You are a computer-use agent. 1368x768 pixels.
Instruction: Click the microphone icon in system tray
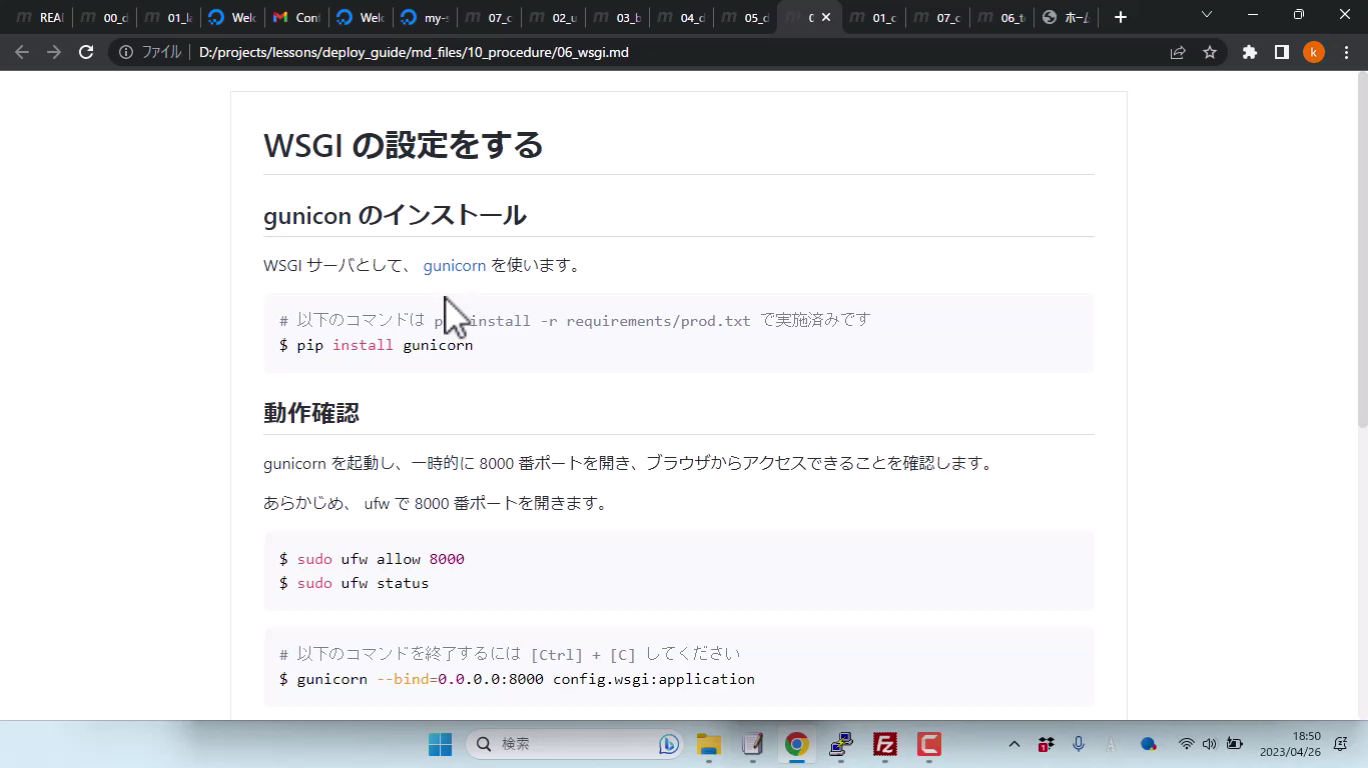(x=1078, y=744)
